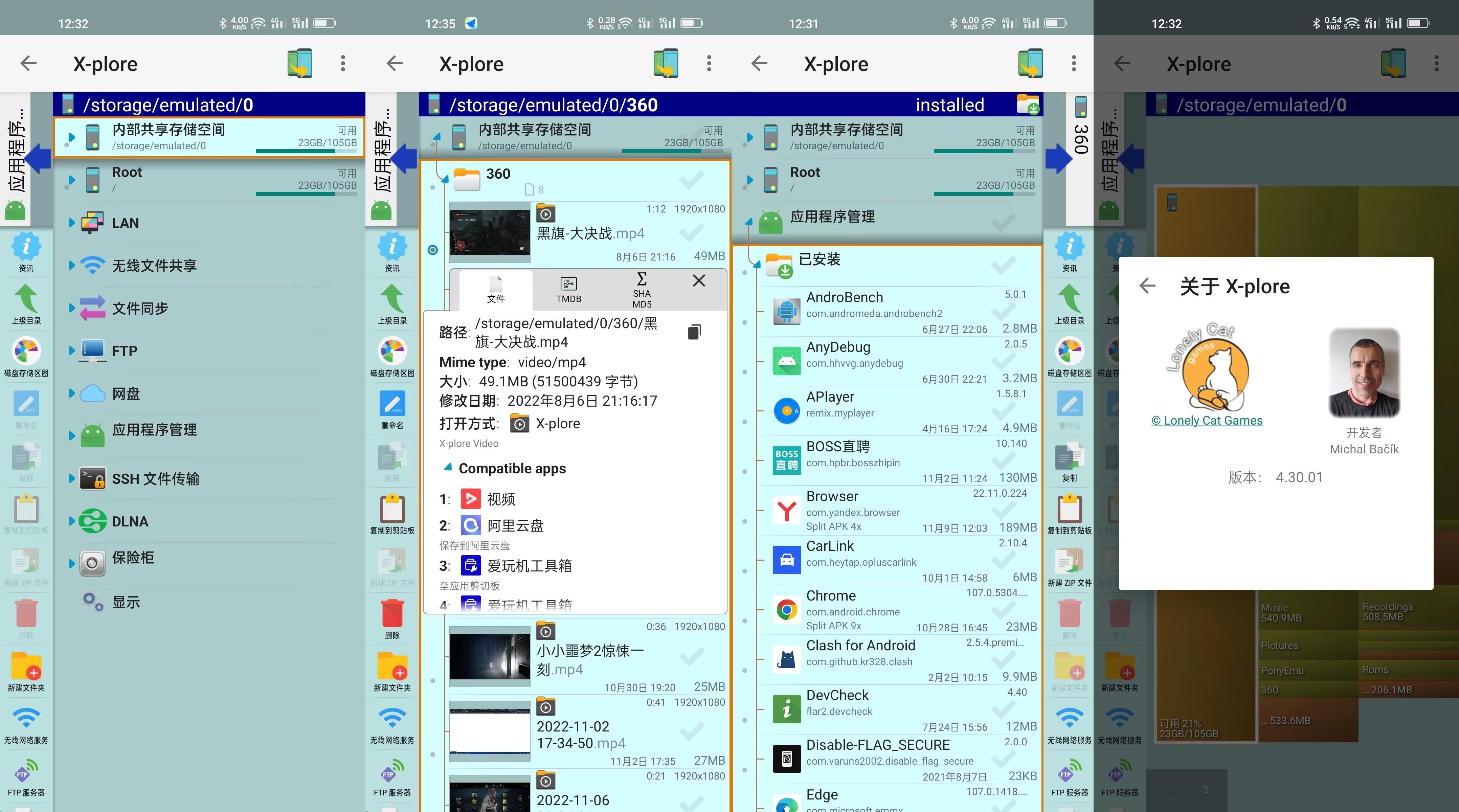Toggle checkmark on 小小噩梦2惊悚一刻.mp4
Screen dimensions: 1459x812
click(692, 657)
